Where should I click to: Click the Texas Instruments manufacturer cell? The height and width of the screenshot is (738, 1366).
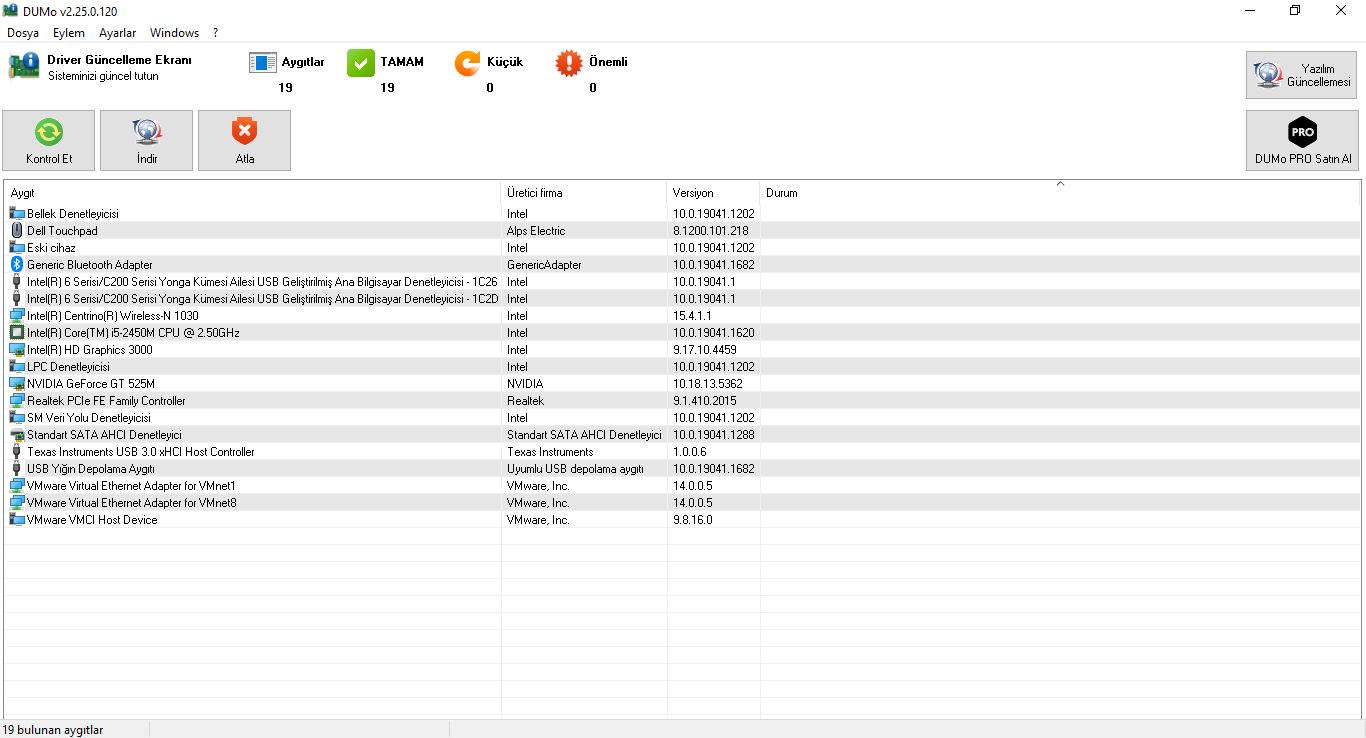tap(550, 452)
